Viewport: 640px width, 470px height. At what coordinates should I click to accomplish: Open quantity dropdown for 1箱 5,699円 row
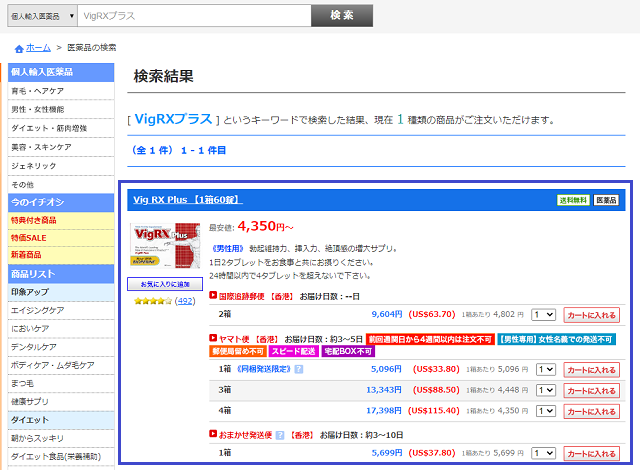[x=544, y=453]
